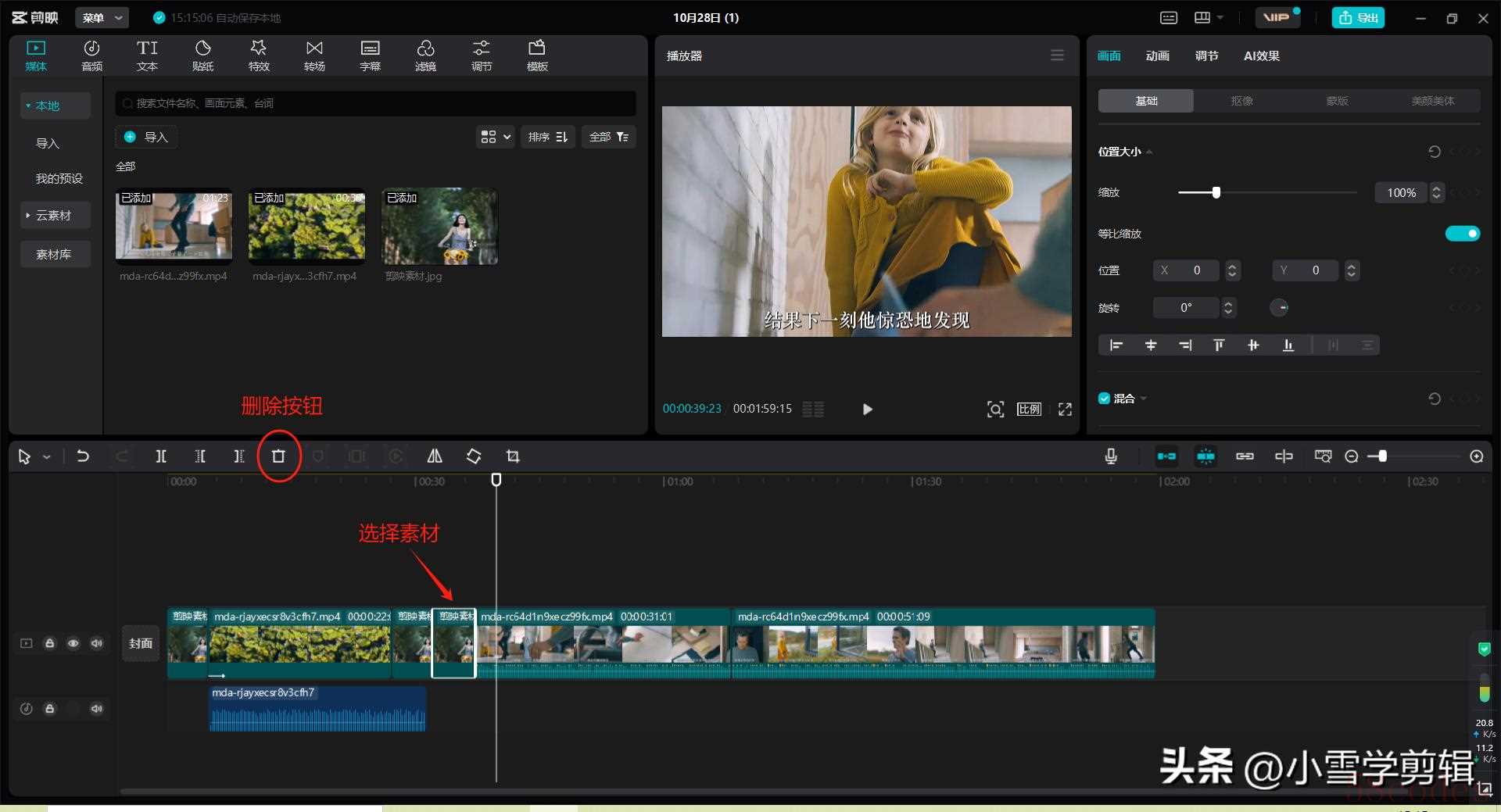The image size is (1501, 812).
Task: Open the 菜单 dropdown menu
Action: 102,17
